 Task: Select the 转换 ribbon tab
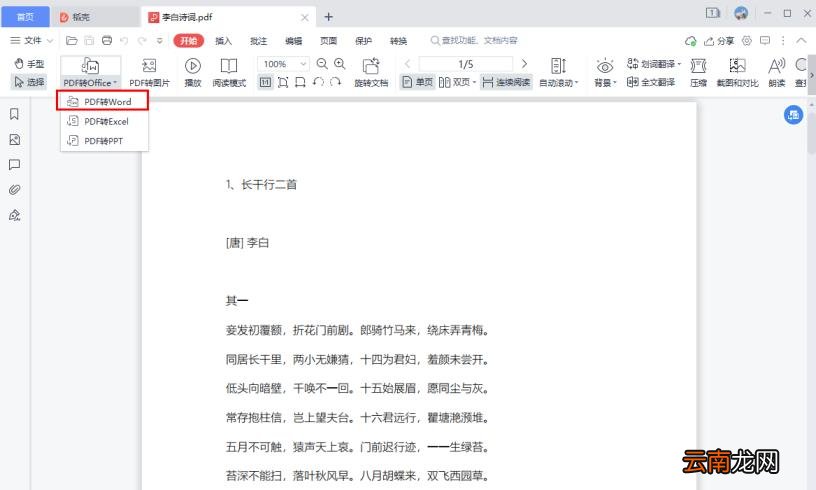pyautogui.click(x=398, y=41)
